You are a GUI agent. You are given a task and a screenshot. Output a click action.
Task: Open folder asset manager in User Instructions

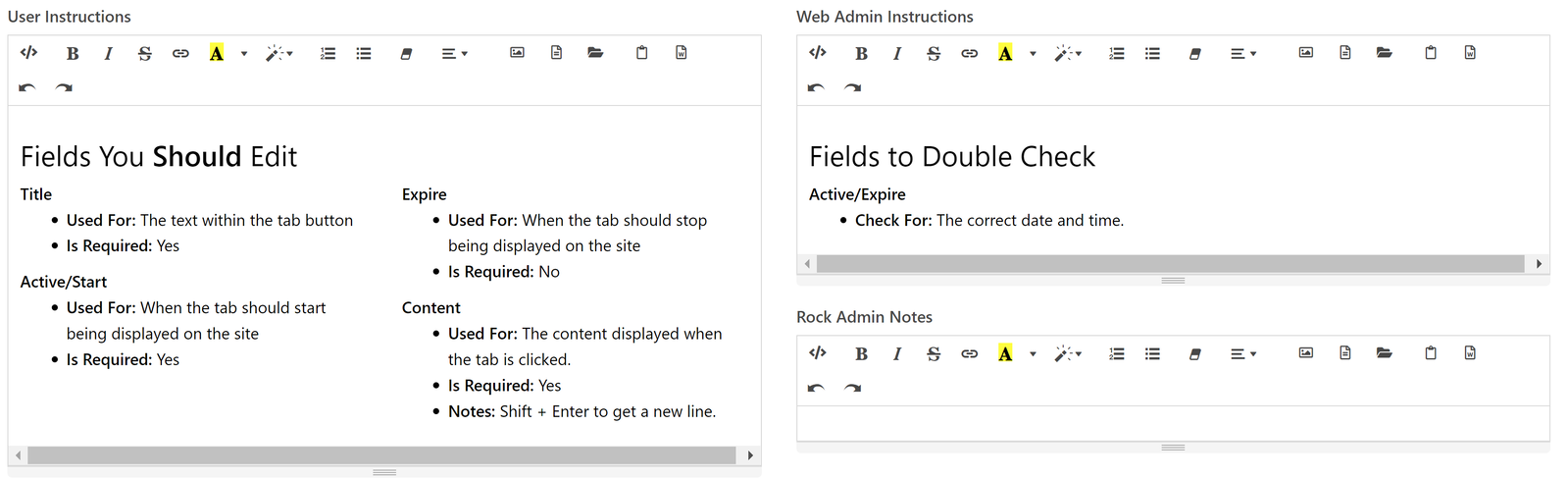pos(595,53)
